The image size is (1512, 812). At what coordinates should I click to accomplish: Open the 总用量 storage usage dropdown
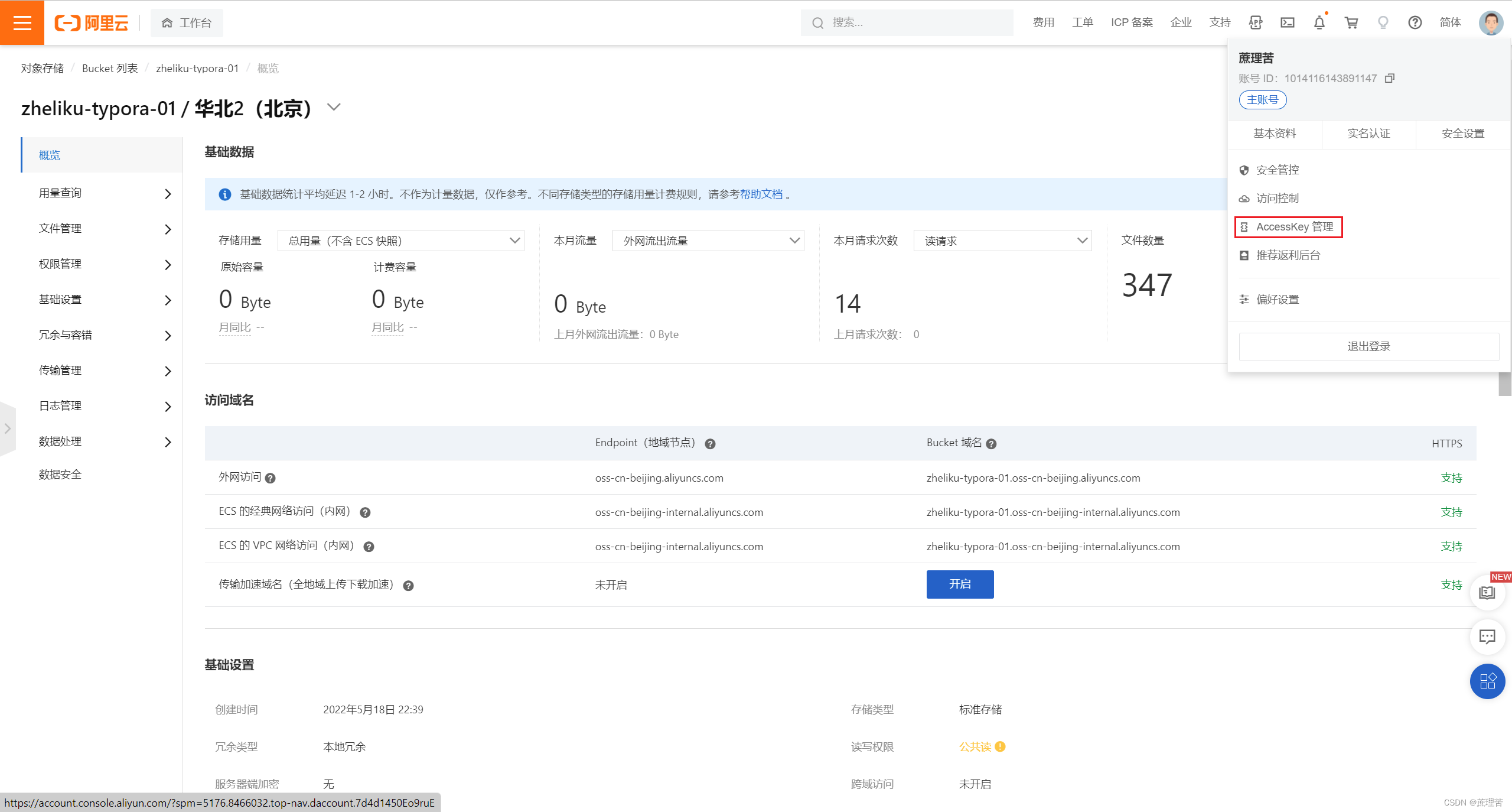pos(401,241)
